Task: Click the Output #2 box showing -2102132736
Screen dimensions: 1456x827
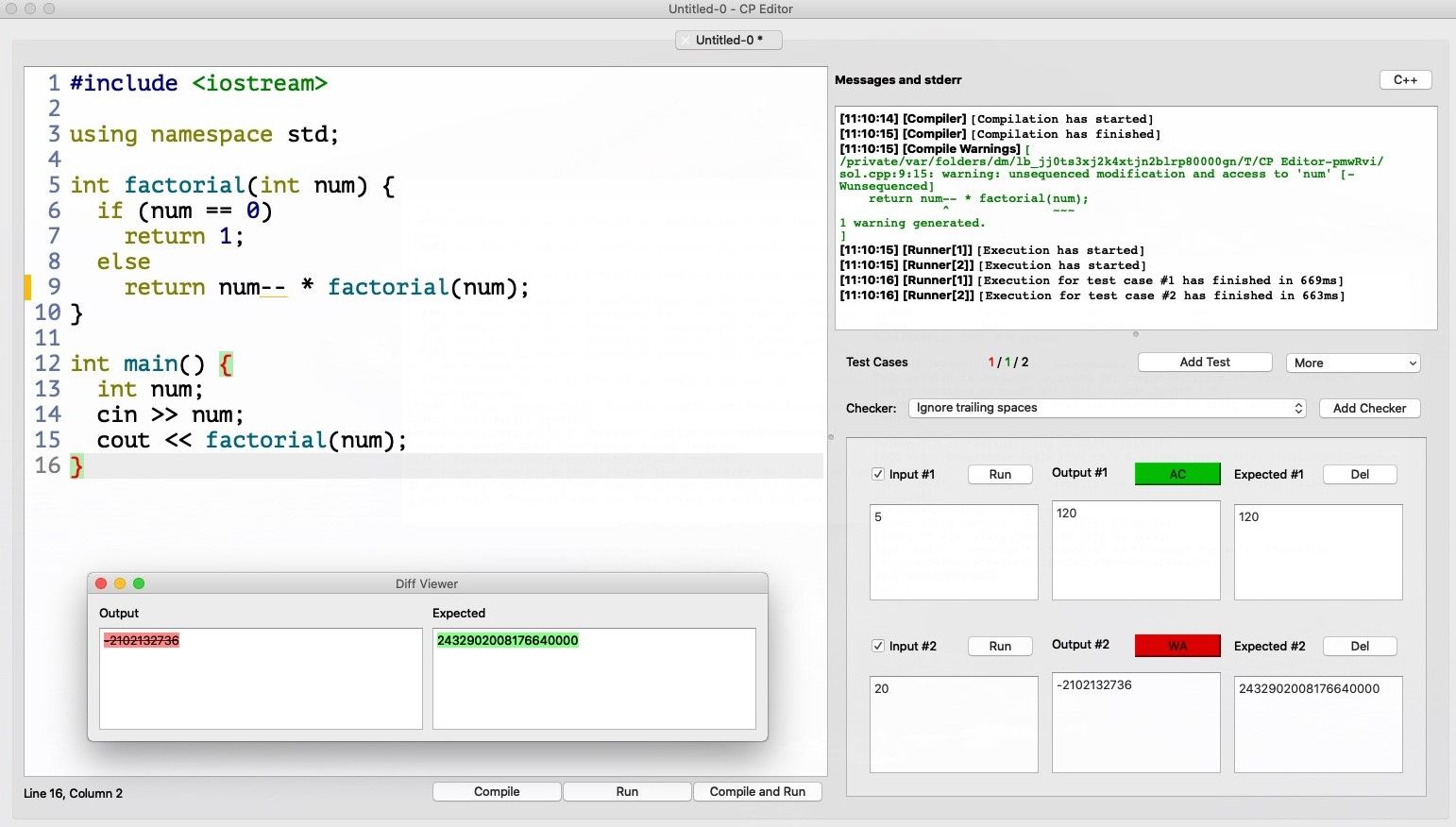Action: tap(1136, 722)
